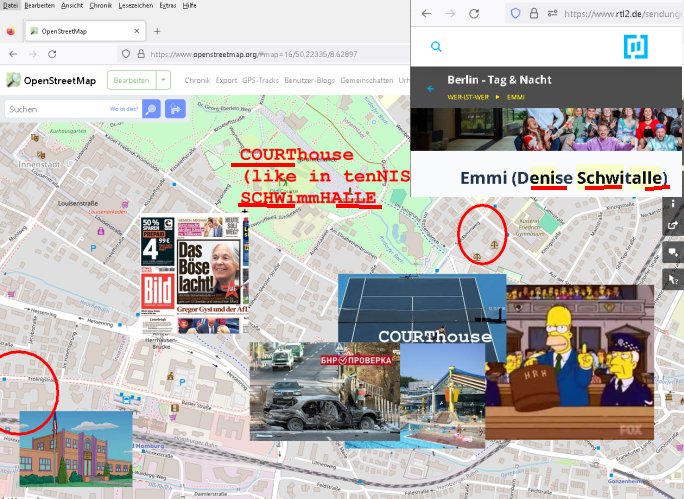684x499 pixels.
Task: Click the 'Wo ist dies?' link
Action: [124, 109]
